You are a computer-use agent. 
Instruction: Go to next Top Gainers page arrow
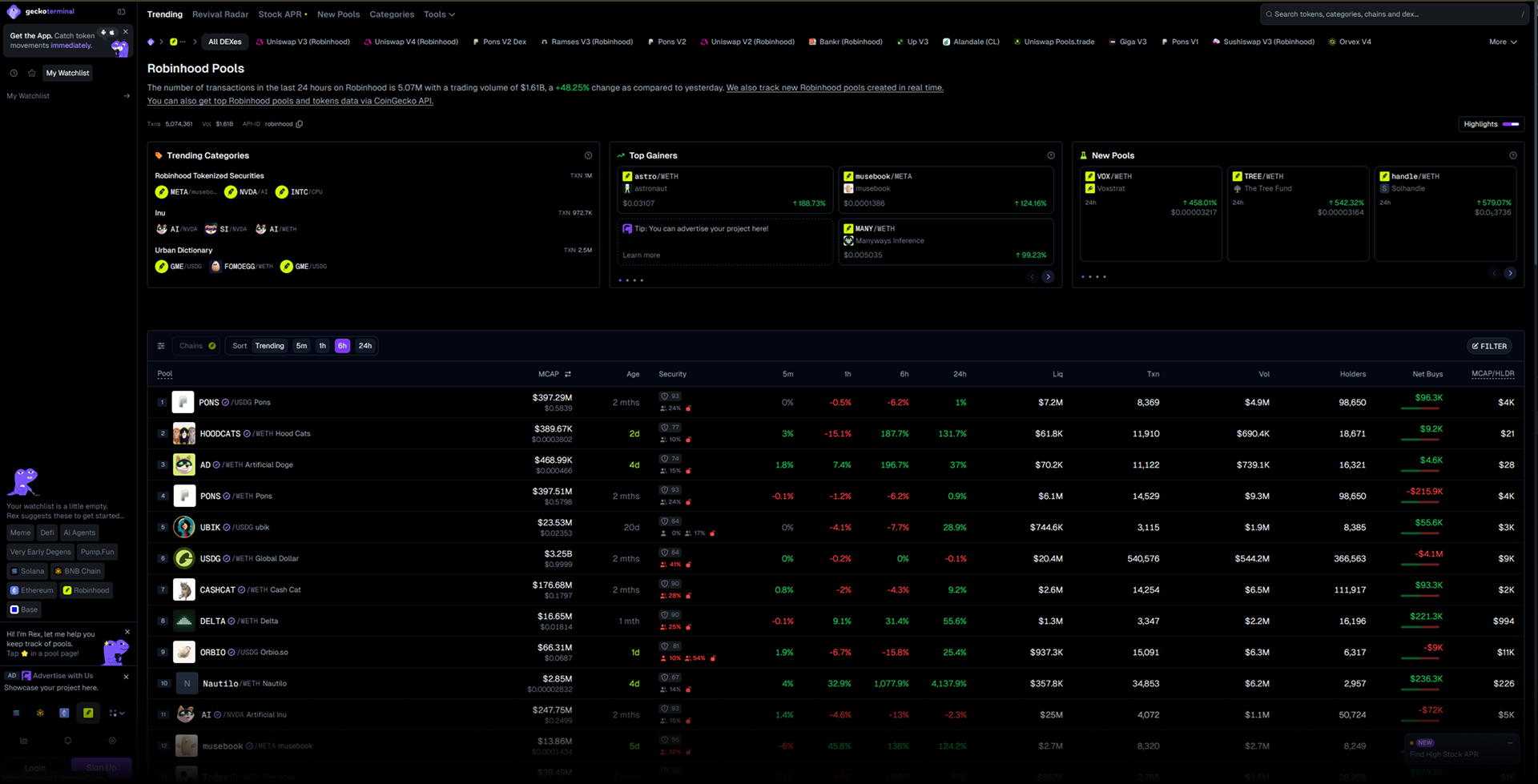click(1048, 277)
